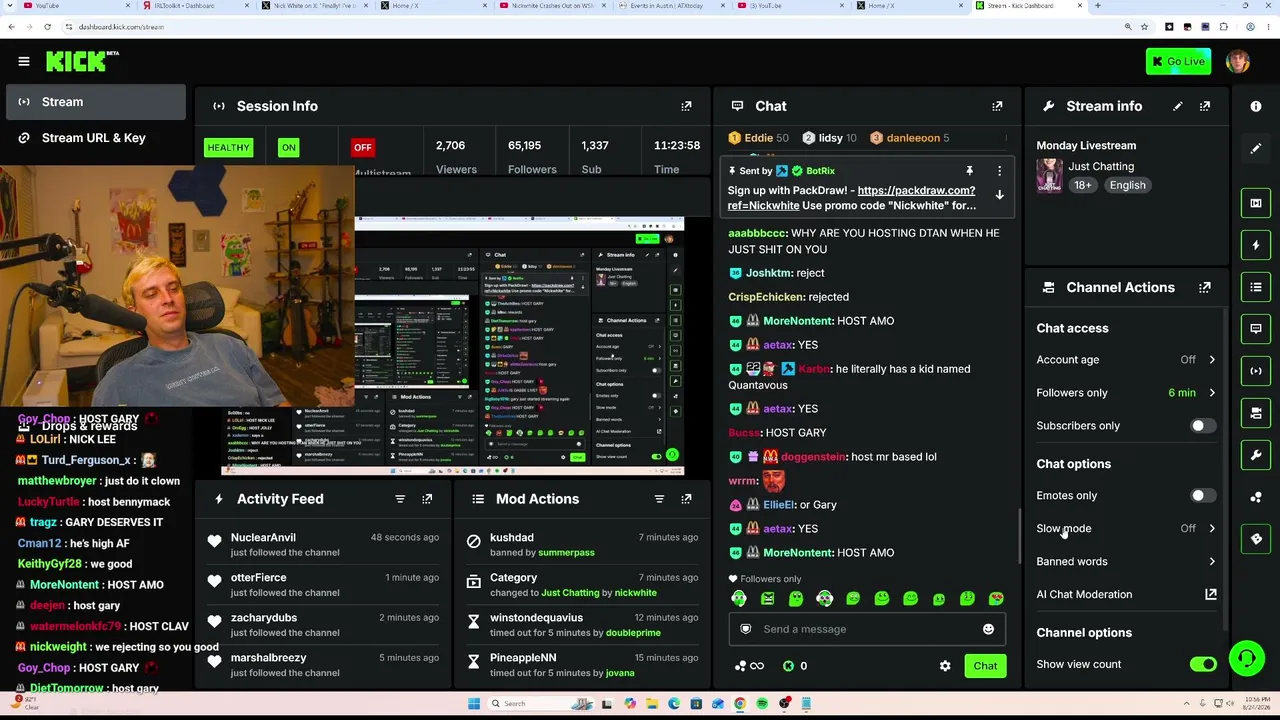Click the wrench icon in right sidebar
This screenshot has height=720, width=1280.
click(1256, 455)
